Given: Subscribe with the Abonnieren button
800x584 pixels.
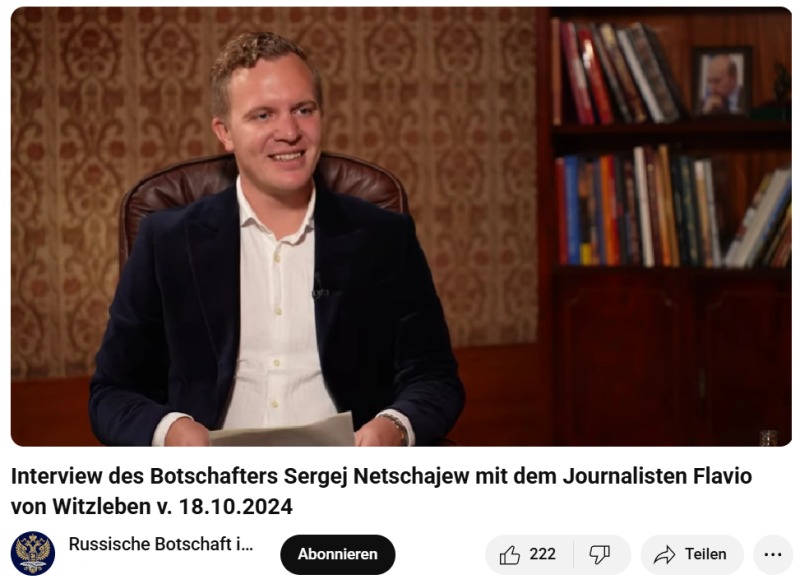Looking at the screenshot, I should pos(338,554).
